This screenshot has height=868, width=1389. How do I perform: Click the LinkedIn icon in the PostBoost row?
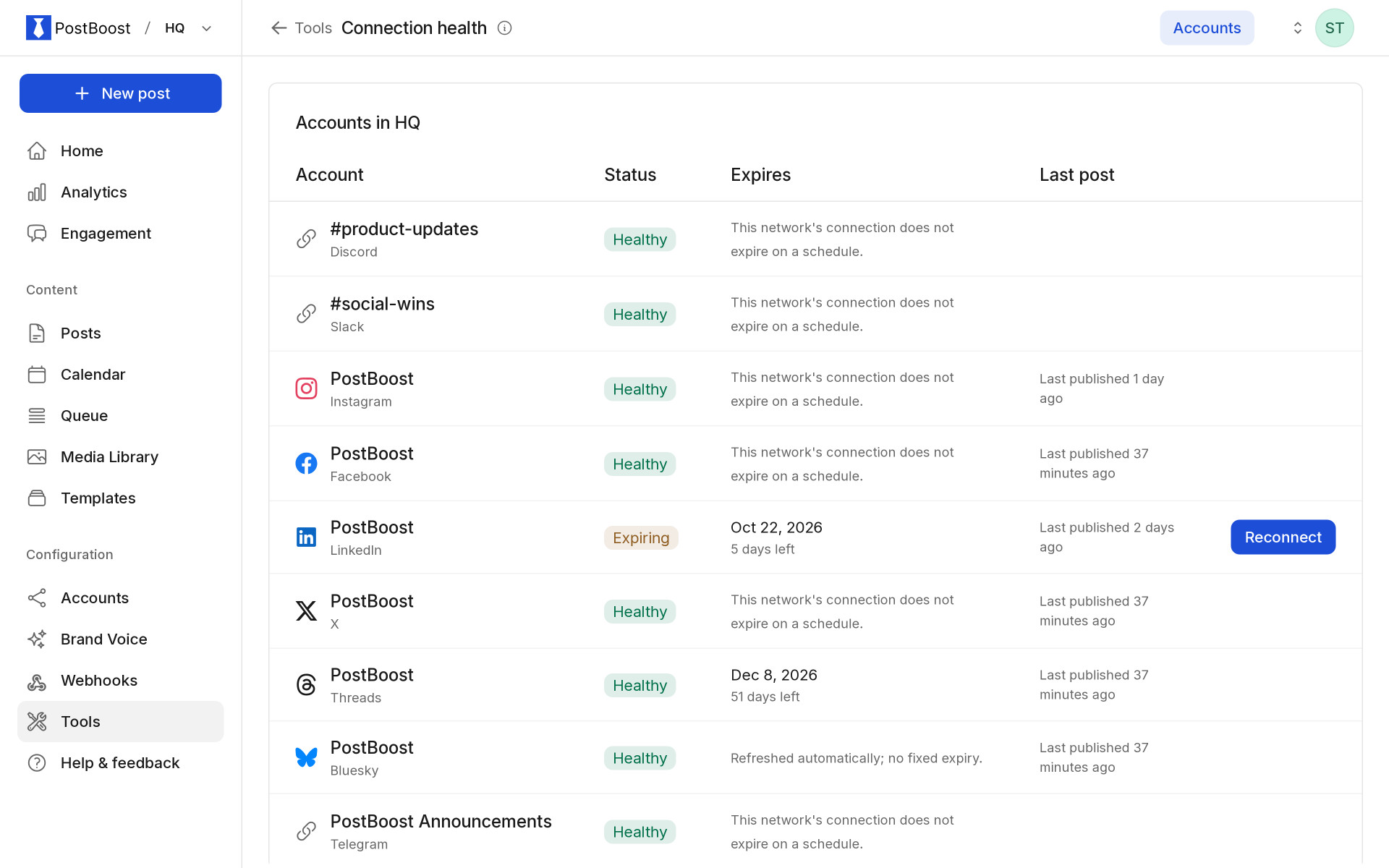306,537
